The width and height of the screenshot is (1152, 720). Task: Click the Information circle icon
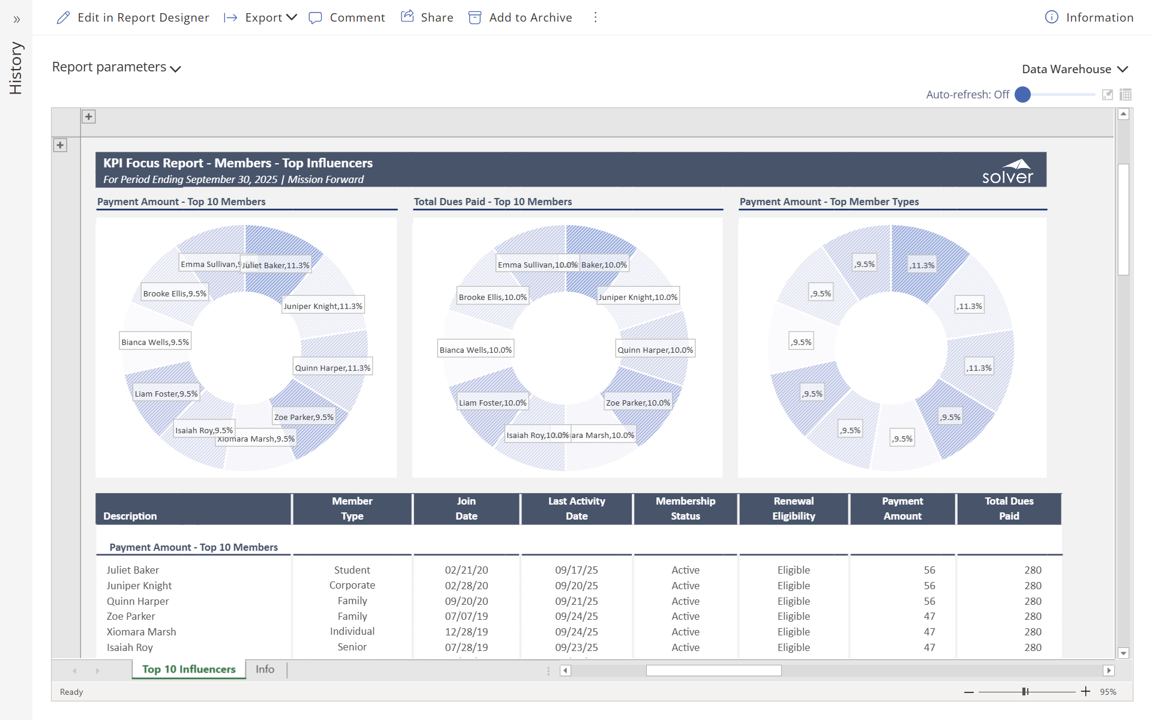coord(1051,17)
